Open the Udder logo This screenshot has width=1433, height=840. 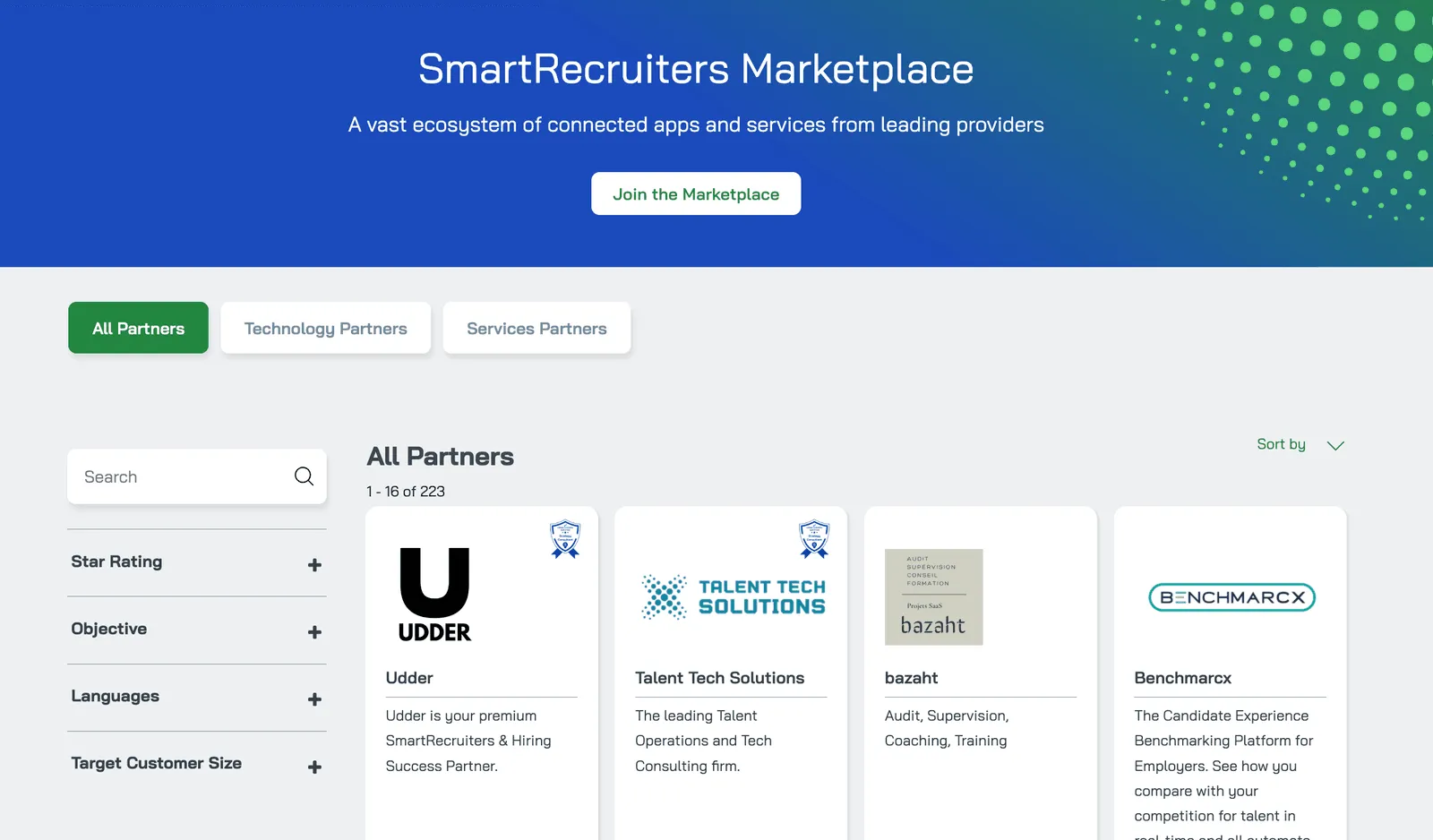pyautogui.click(x=434, y=595)
